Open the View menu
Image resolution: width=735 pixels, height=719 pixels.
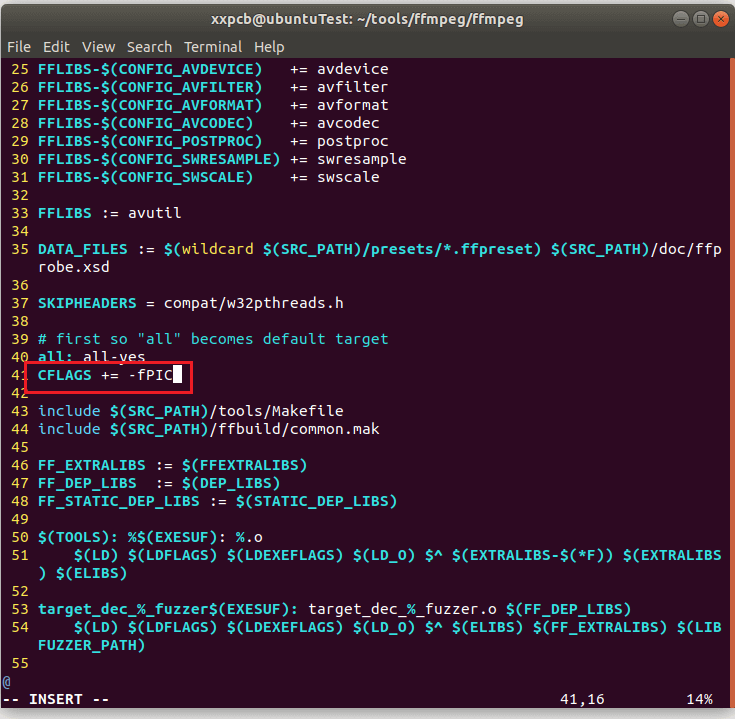98,47
